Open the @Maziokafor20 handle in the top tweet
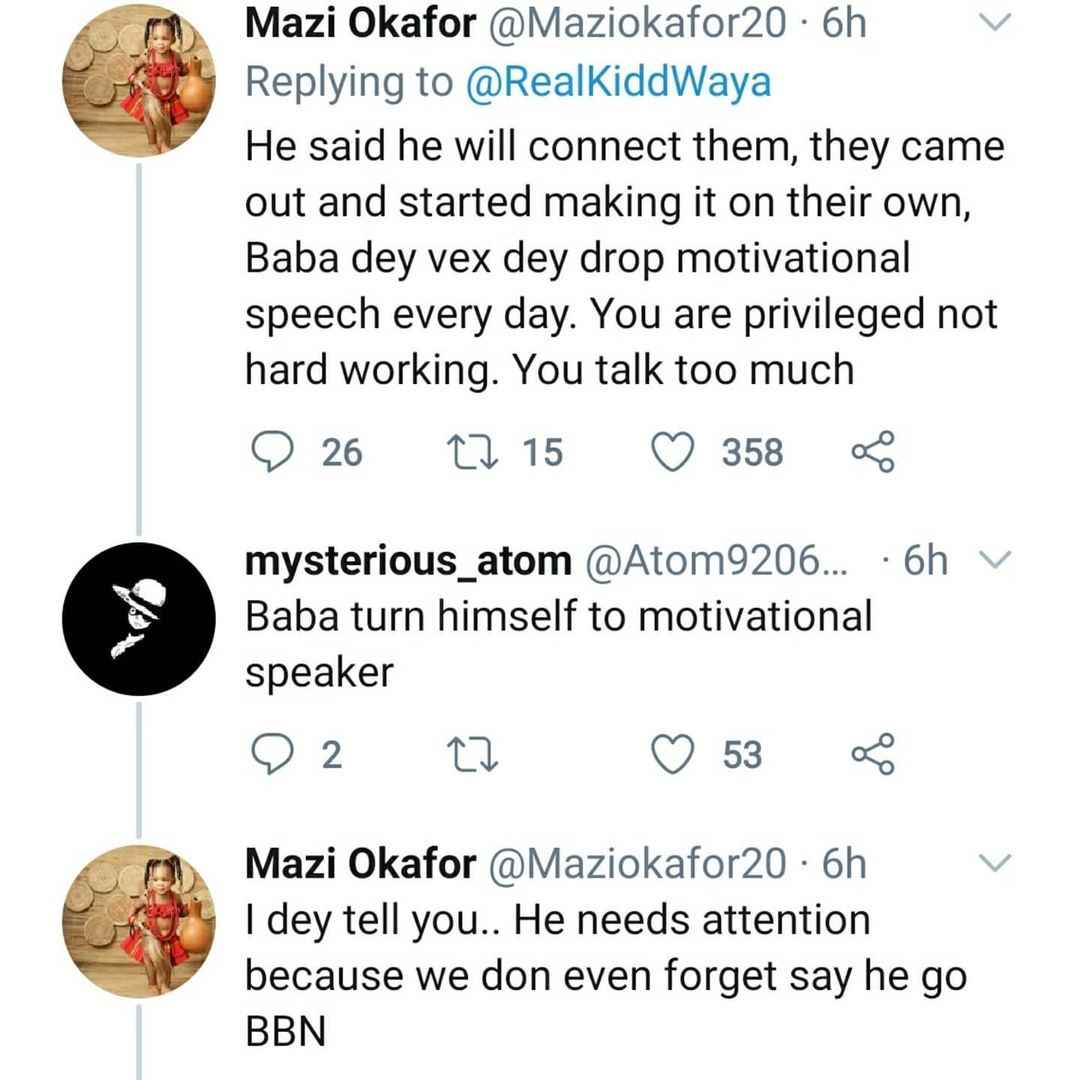The height and width of the screenshot is (1080, 1080). [637, 23]
